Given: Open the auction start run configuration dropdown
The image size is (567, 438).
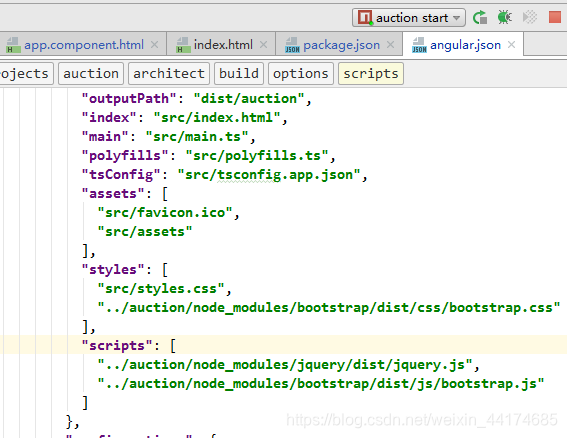Looking at the screenshot, I should 409,18.
